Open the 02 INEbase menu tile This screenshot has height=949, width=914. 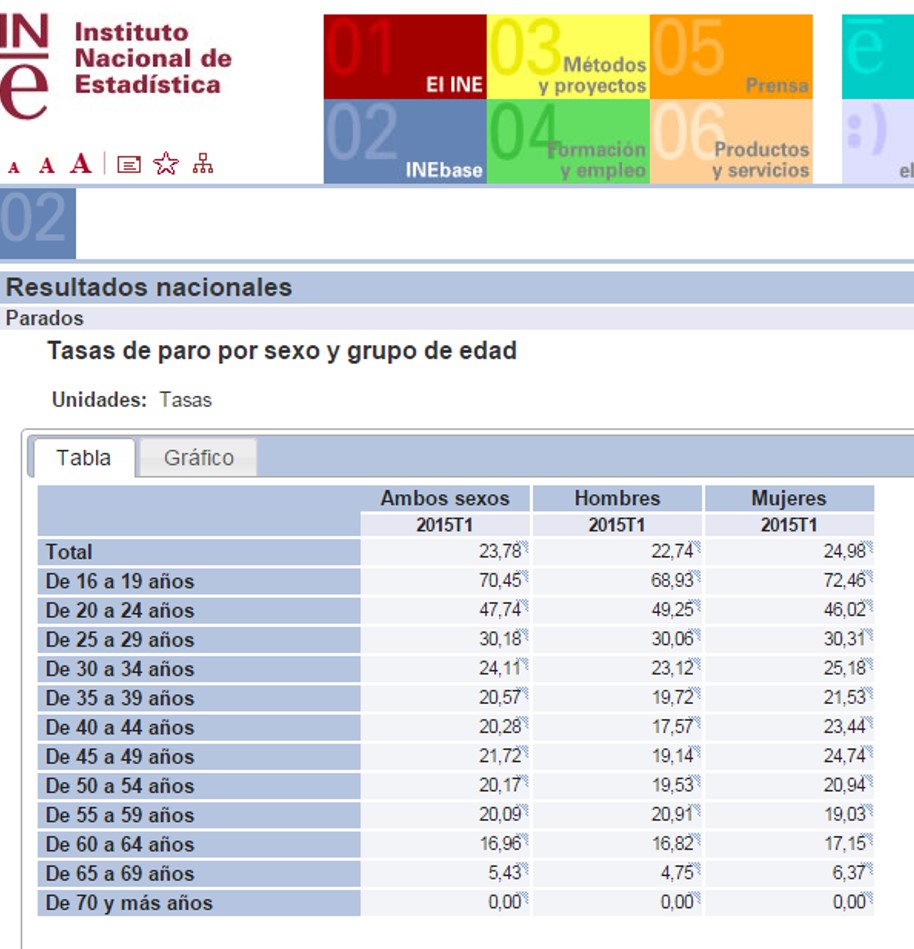pos(405,142)
